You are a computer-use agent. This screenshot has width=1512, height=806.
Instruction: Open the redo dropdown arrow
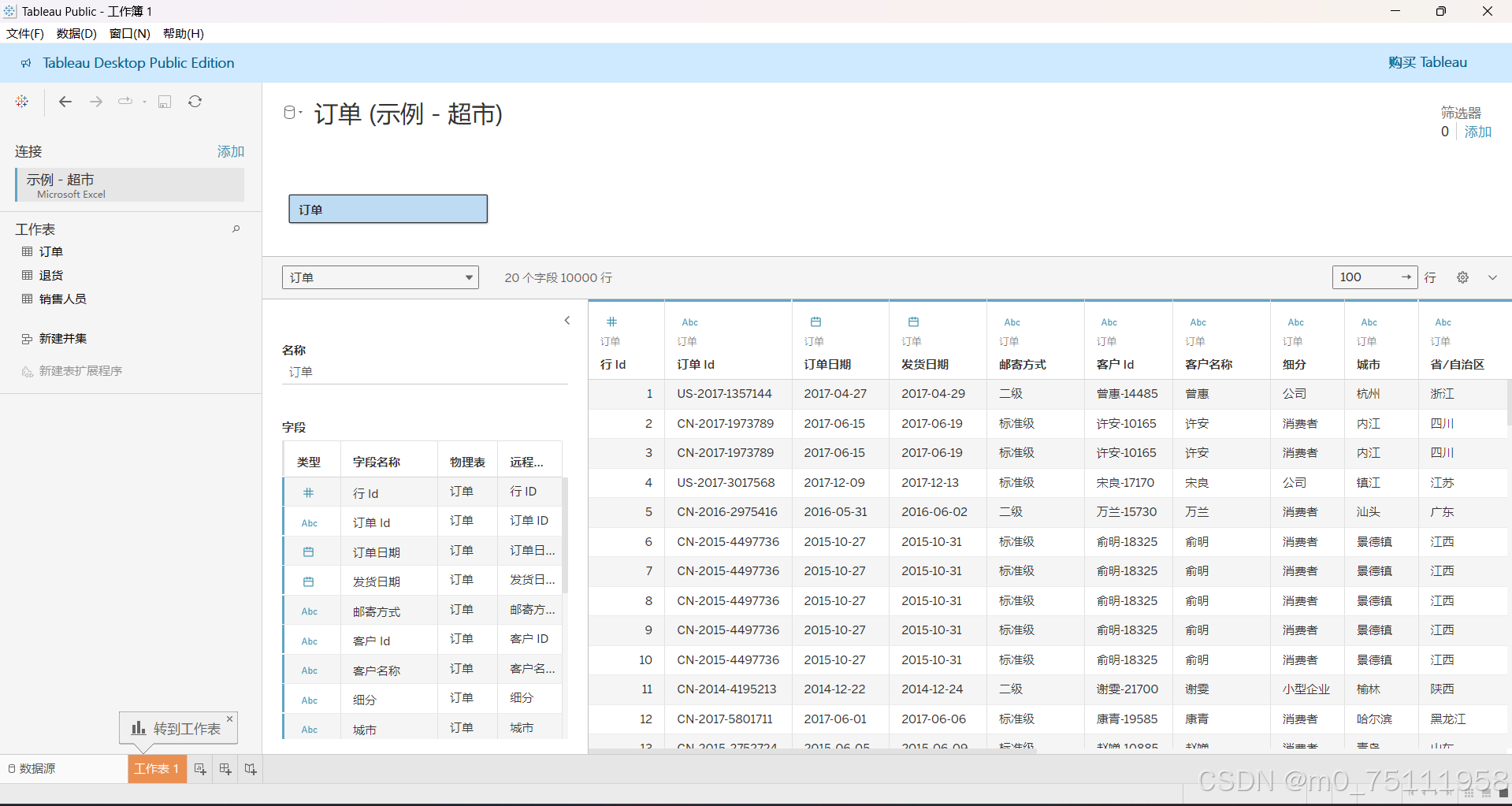click(x=144, y=102)
